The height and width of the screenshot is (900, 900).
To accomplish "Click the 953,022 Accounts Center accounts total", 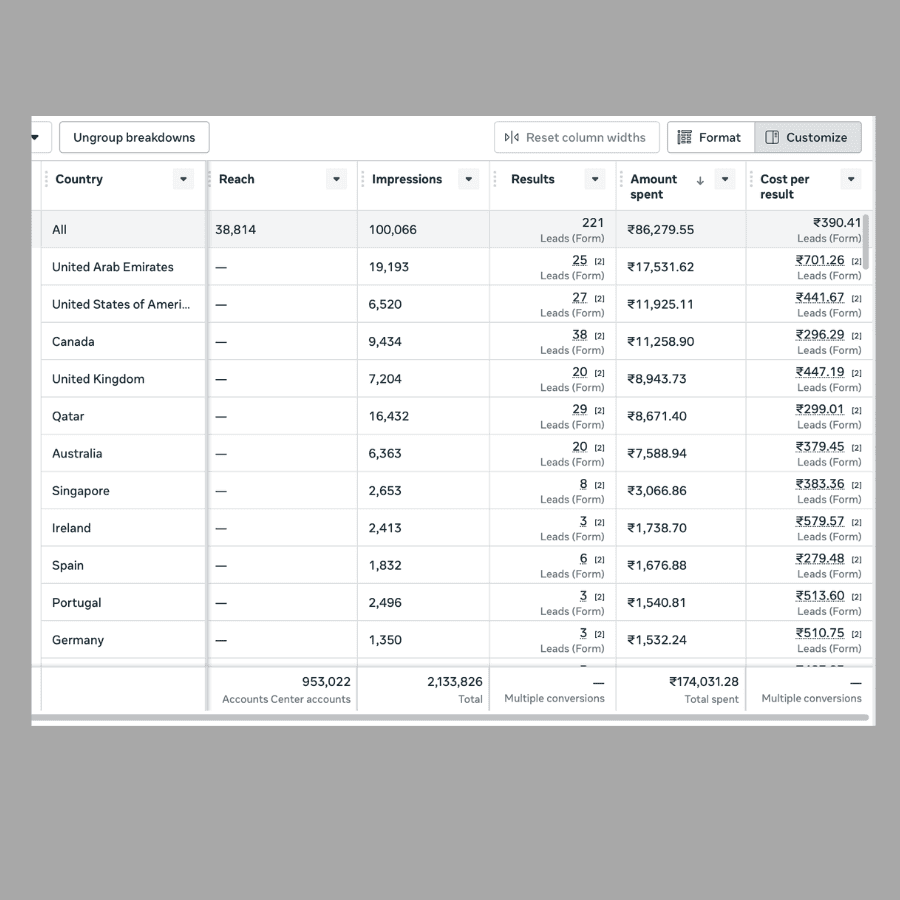I will [x=326, y=681].
